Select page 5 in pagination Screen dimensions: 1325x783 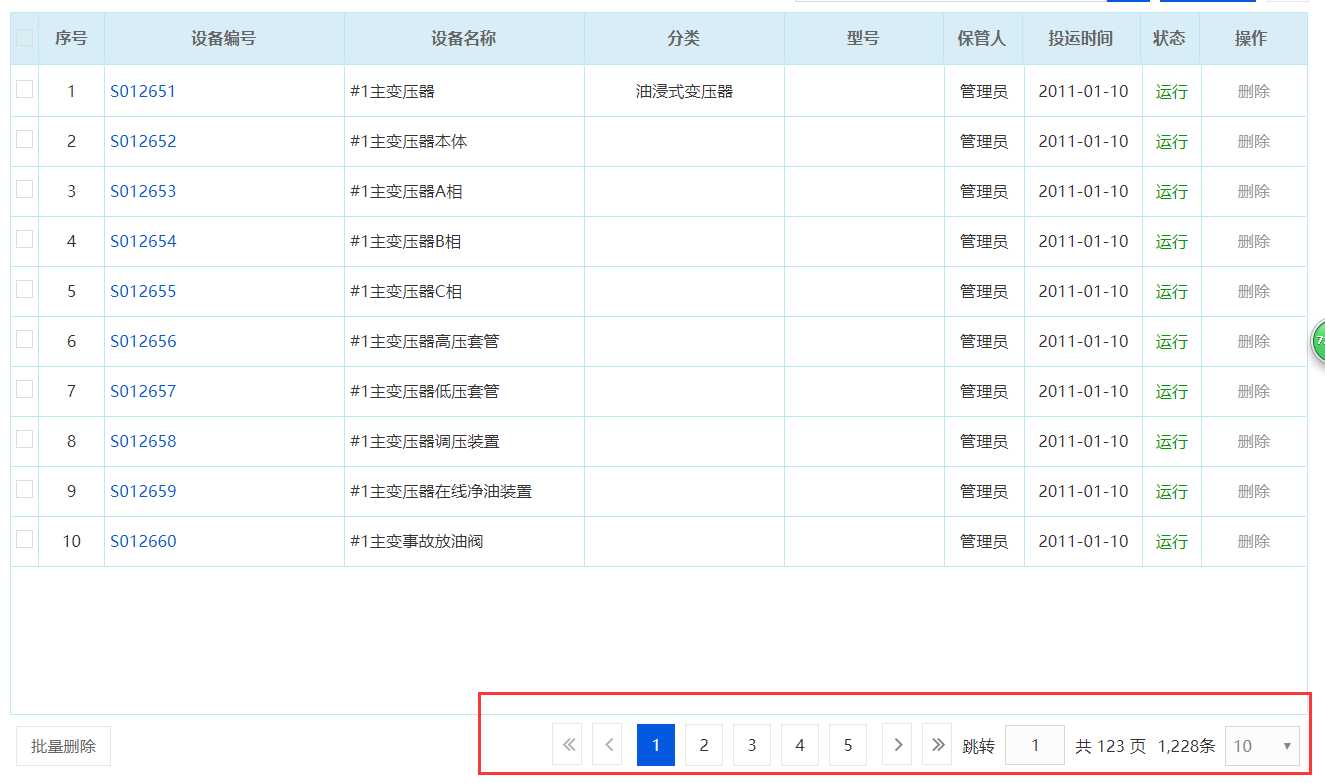point(848,745)
